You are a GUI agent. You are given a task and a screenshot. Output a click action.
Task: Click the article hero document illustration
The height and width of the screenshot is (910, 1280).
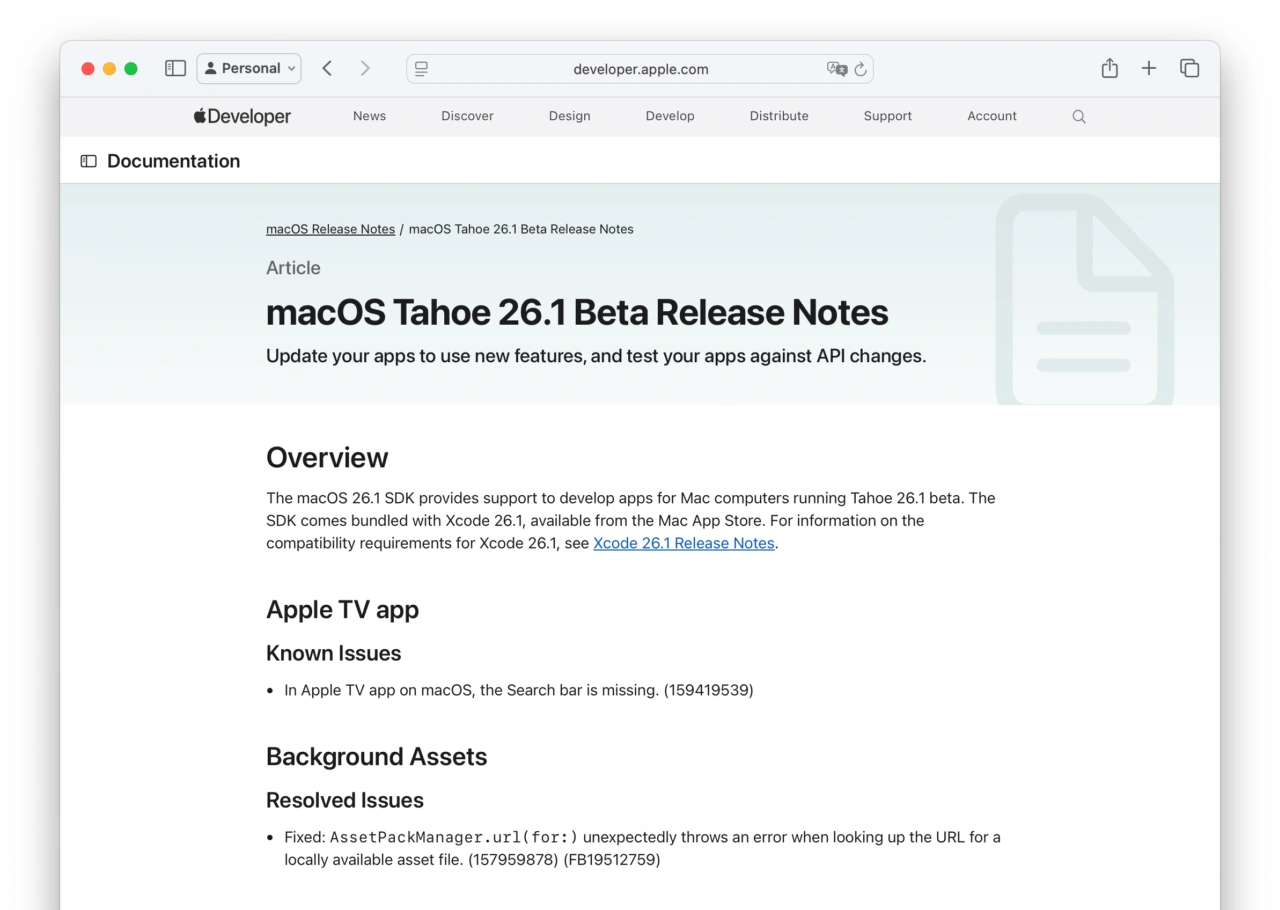(x=1085, y=295)
